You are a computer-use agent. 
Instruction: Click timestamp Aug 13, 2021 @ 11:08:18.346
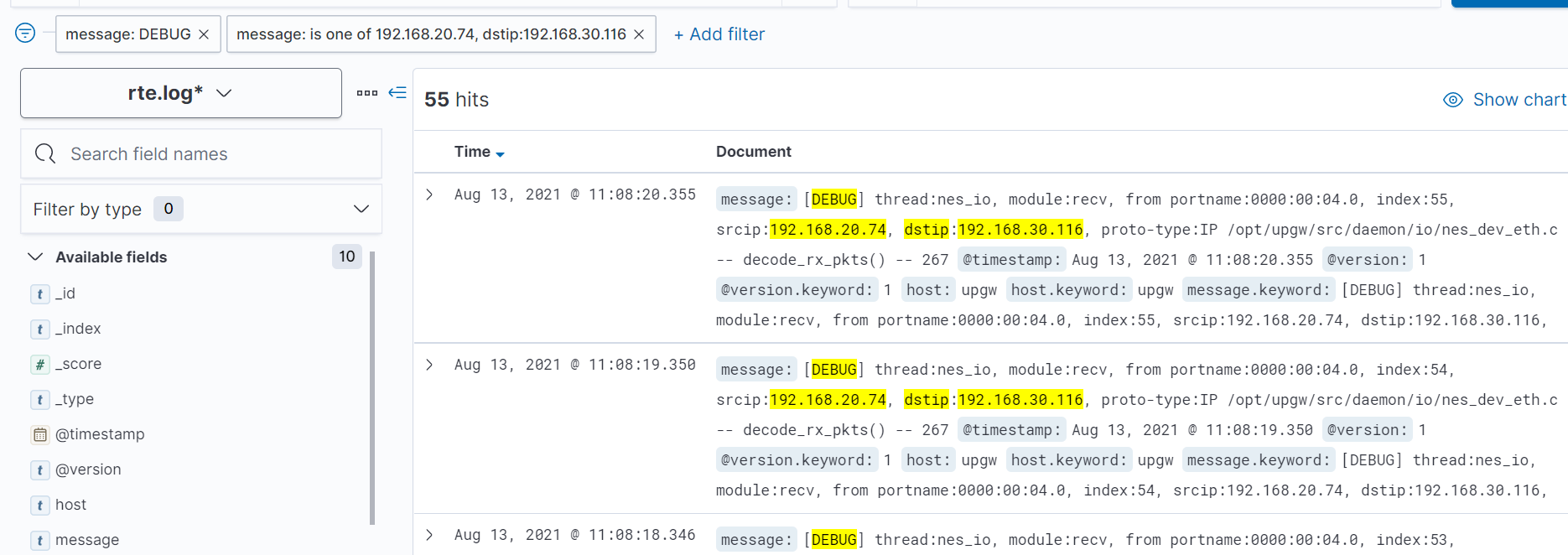575,535
